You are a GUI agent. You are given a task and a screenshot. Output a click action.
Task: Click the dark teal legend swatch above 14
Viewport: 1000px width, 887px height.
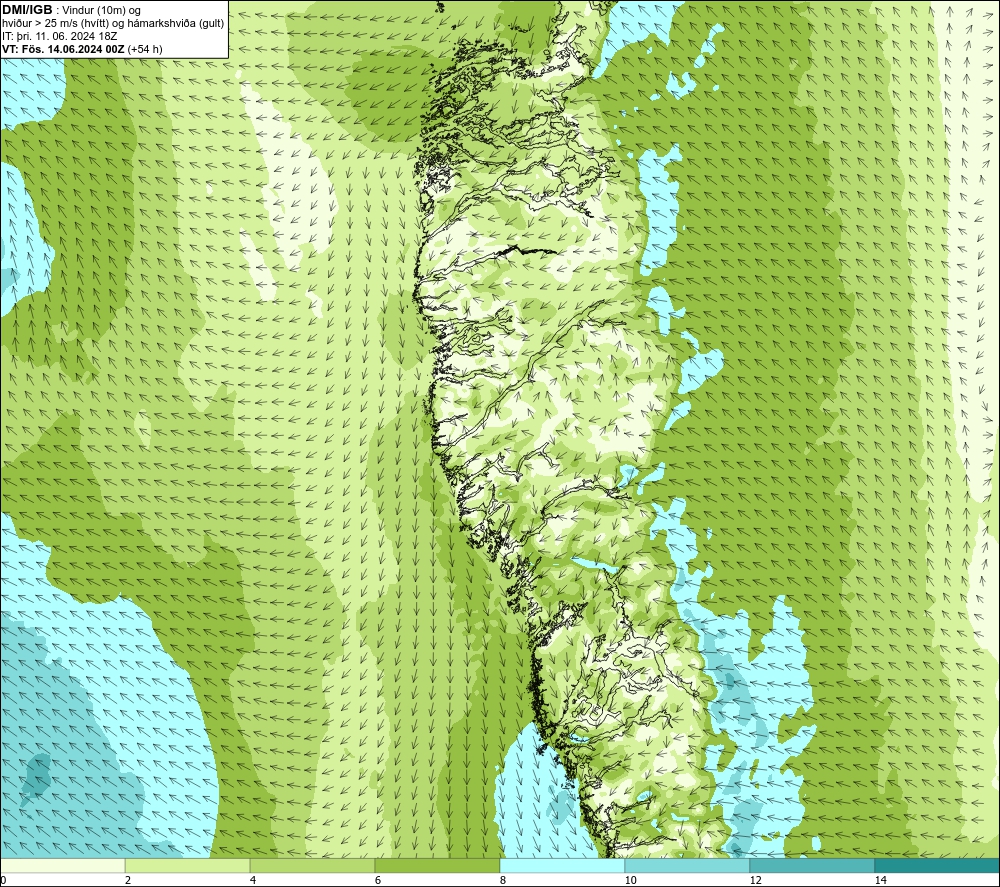938,865
